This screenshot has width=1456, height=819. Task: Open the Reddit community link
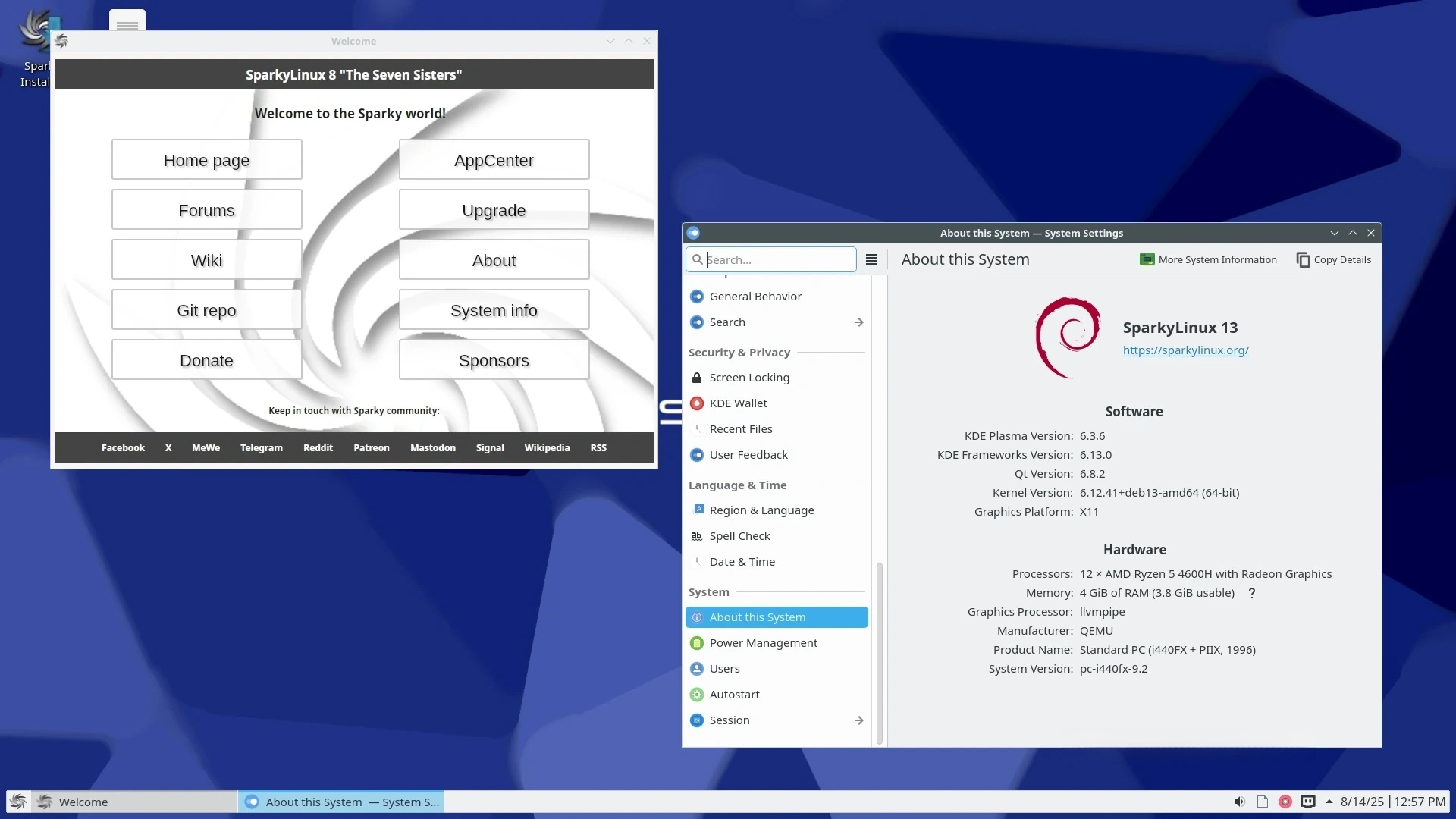pos(318,448)
